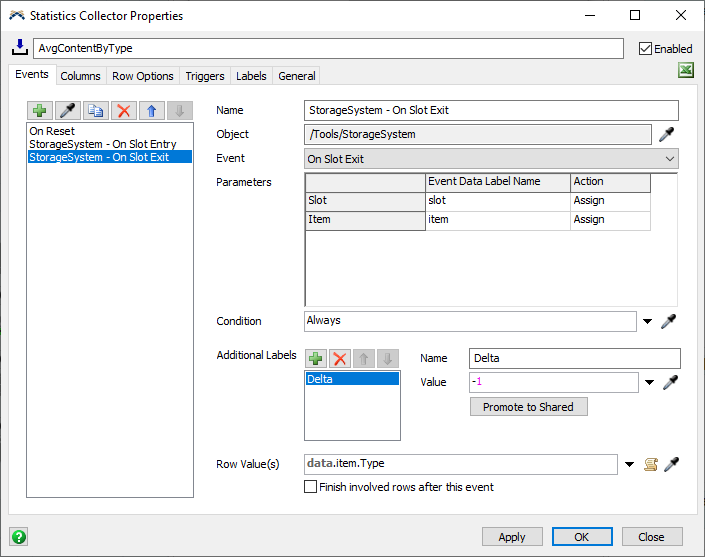Click the Promote to Shared button
The height and width of the screenshot is (557, 705).
528,407
